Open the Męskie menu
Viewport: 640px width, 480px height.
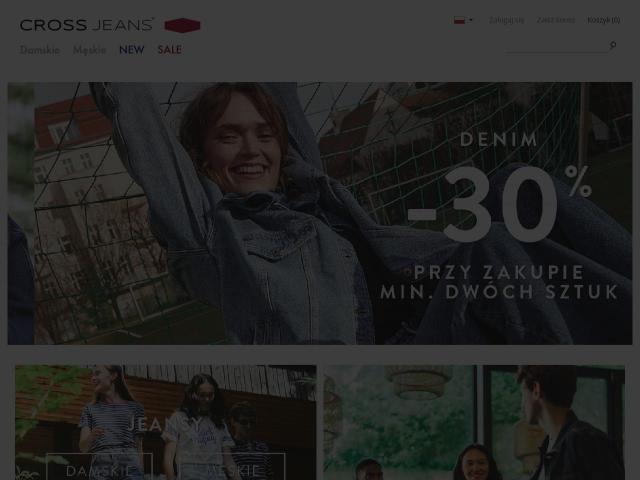pyautogui.click(x=89, y=50)
